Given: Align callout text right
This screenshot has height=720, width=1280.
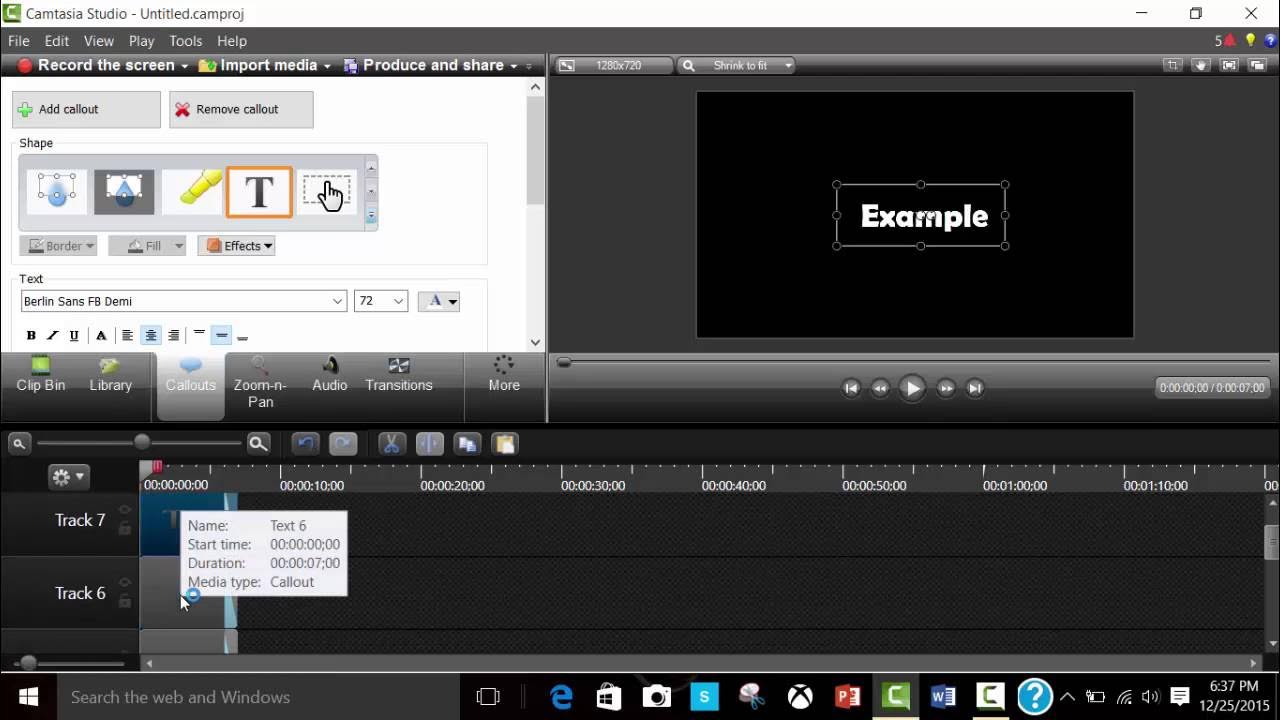Looking at the screenshot, I should (x=174, y=336).
